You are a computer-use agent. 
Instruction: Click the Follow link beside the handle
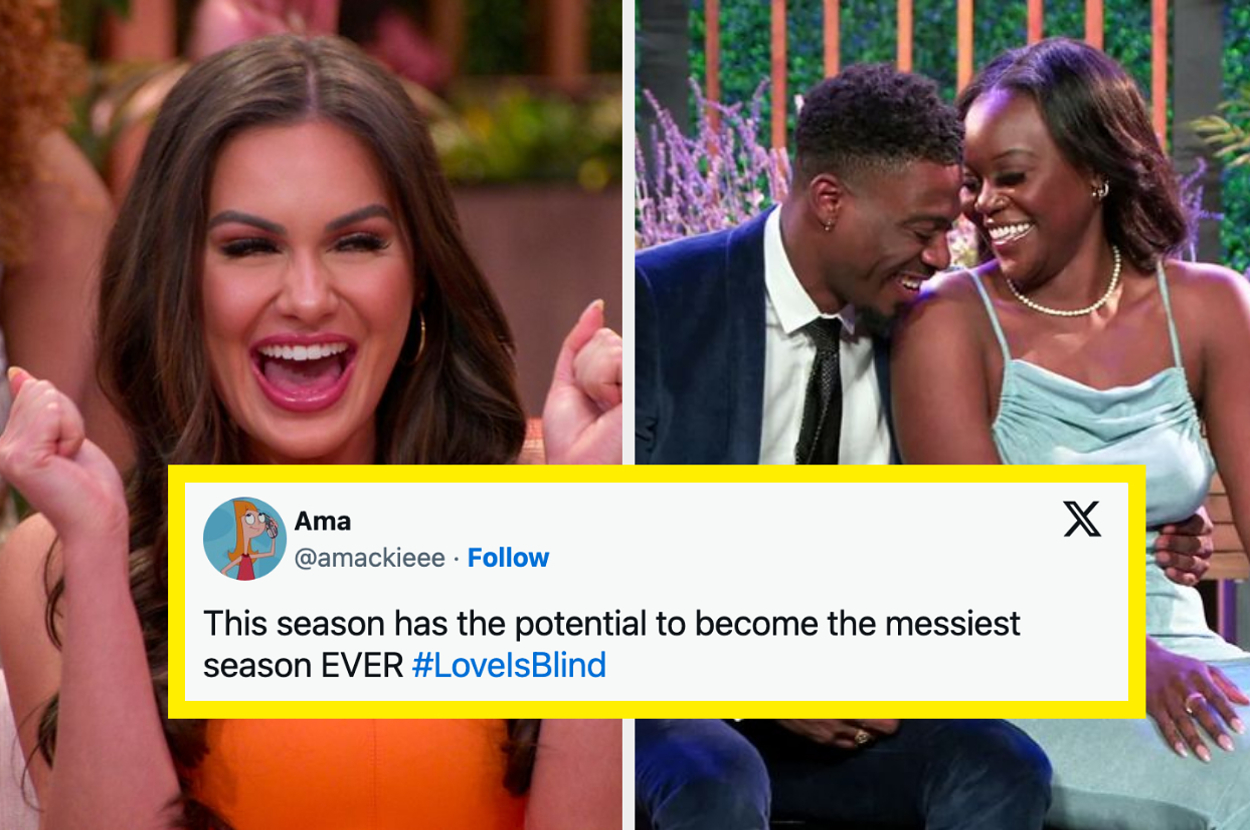pos(508,557)
